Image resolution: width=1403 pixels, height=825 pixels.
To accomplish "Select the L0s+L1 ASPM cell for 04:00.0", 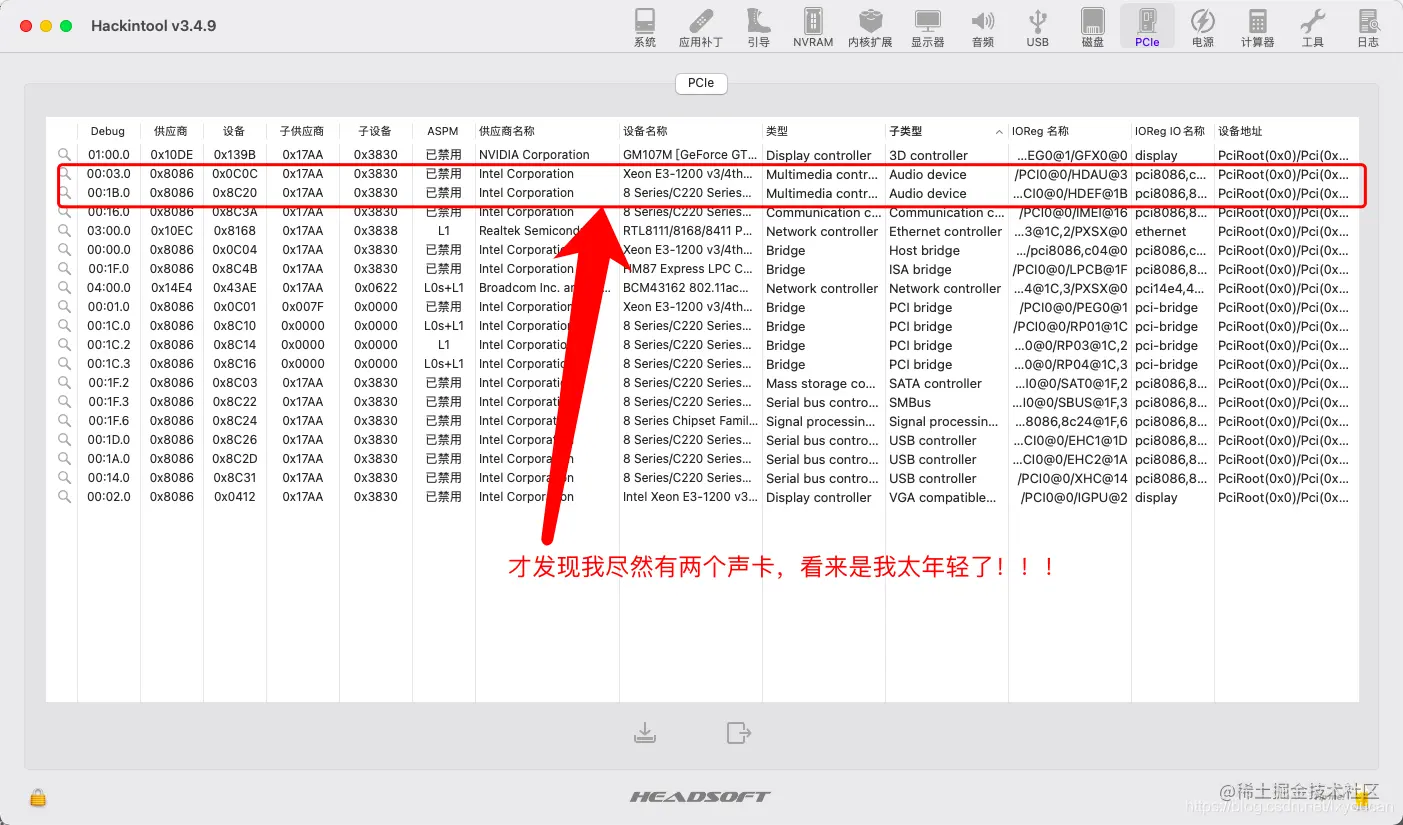I will coord(443,288).
